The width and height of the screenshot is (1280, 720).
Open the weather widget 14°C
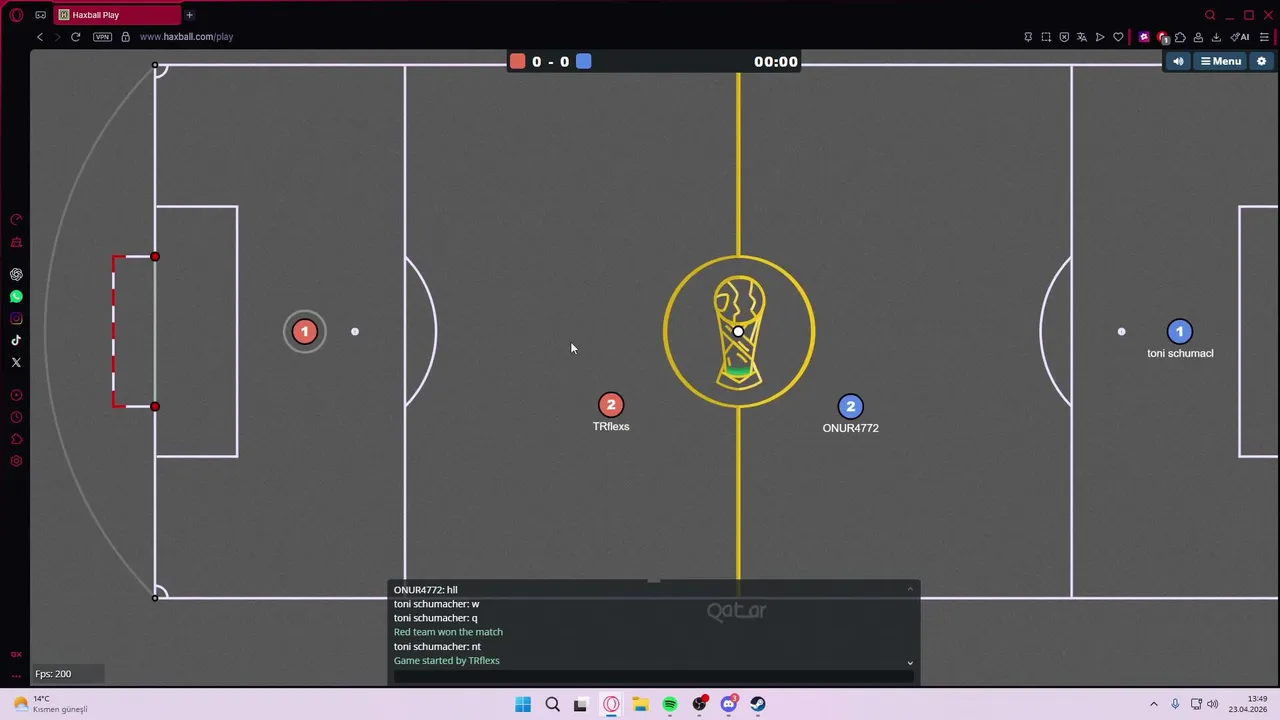coord(48,704)
